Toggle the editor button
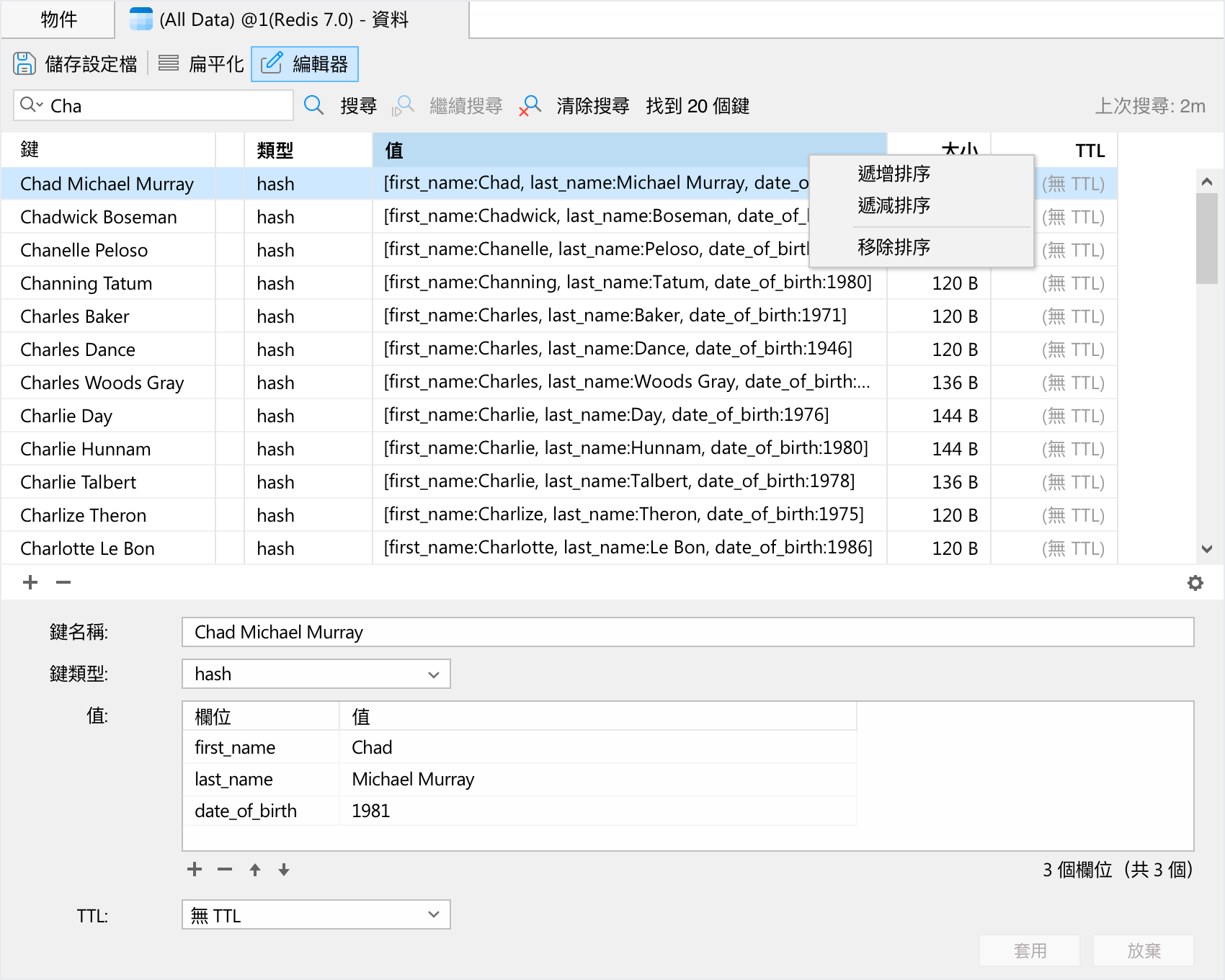The height and width of the screenshot is (980, 1225). coord(304,64)
